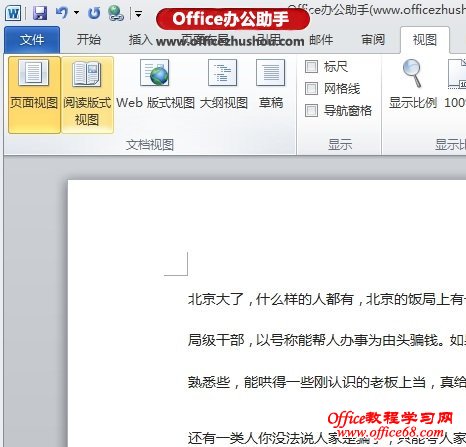
Task: Click the document line starting with 局级干部
Action: pos(327,340)
